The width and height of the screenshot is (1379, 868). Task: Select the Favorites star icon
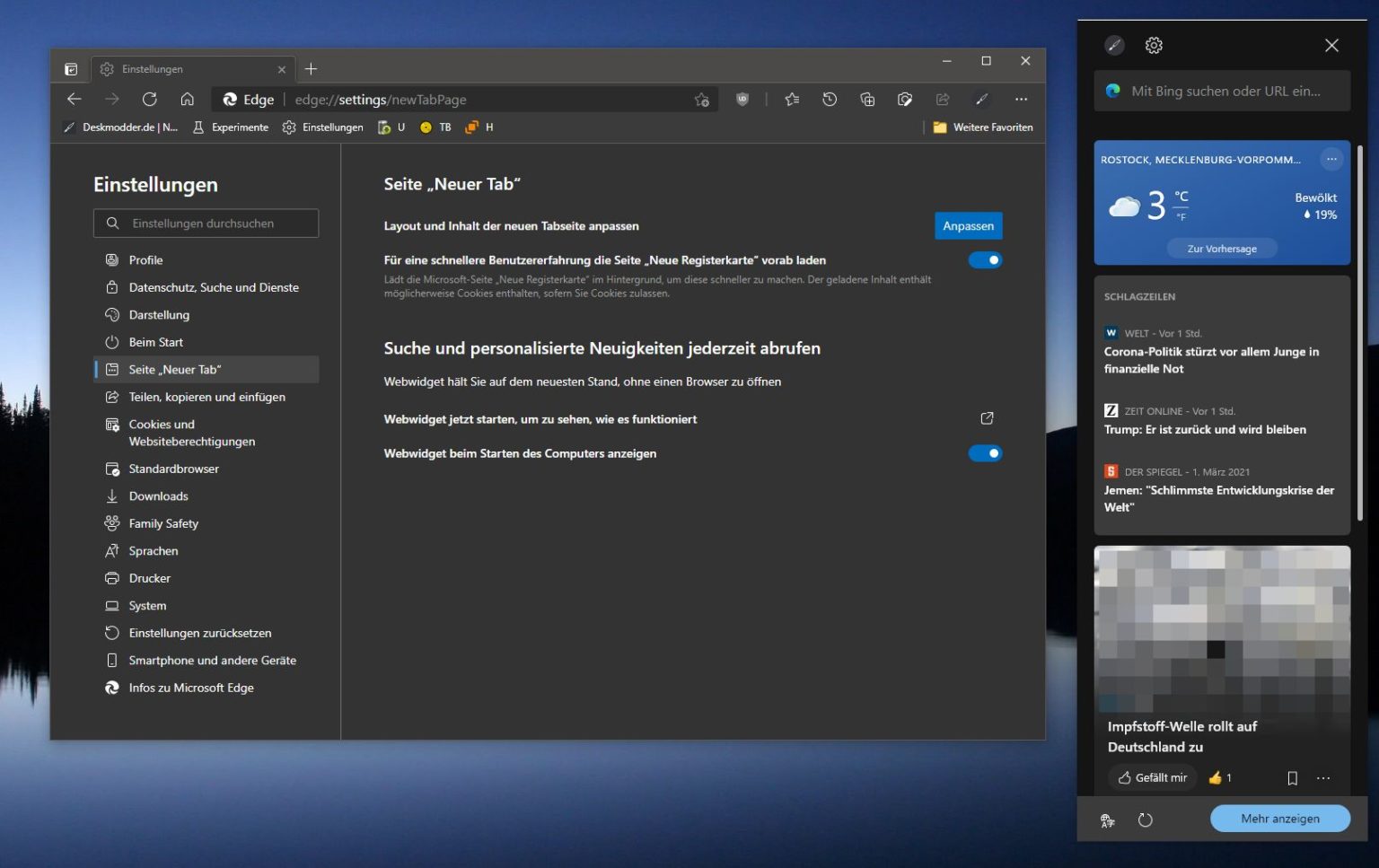click(x=792, y=99)
